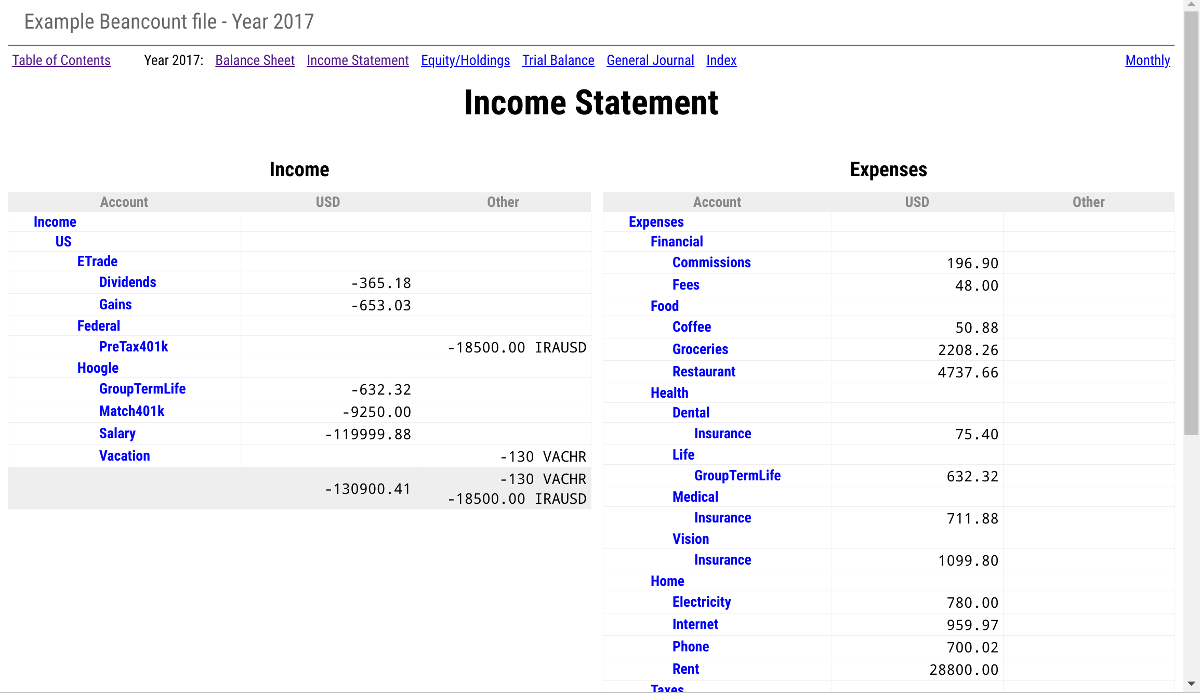Open the PreTax401k account

(x=133, y=346)
